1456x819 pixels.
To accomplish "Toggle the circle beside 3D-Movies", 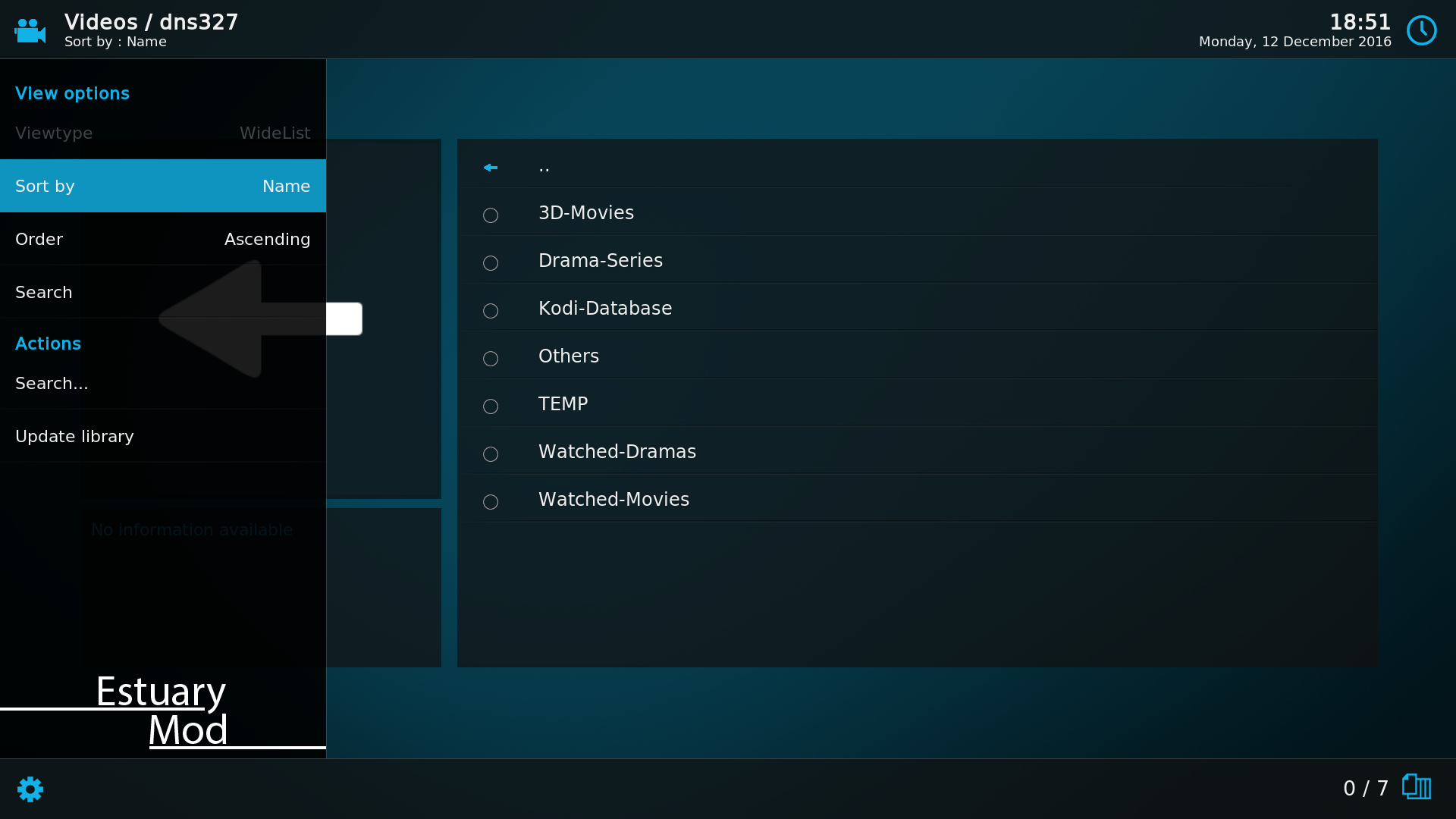I will [491, 215].
